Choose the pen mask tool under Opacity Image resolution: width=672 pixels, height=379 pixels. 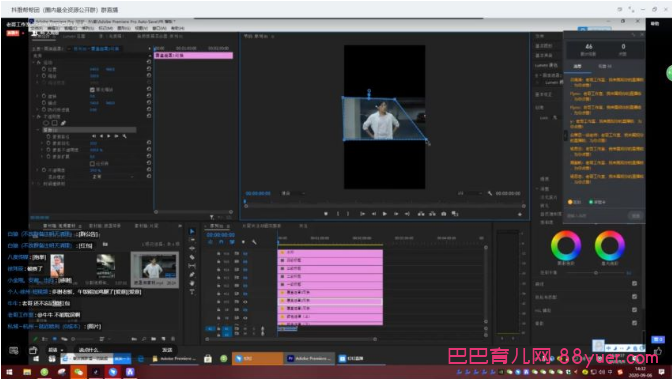[63, 123]
